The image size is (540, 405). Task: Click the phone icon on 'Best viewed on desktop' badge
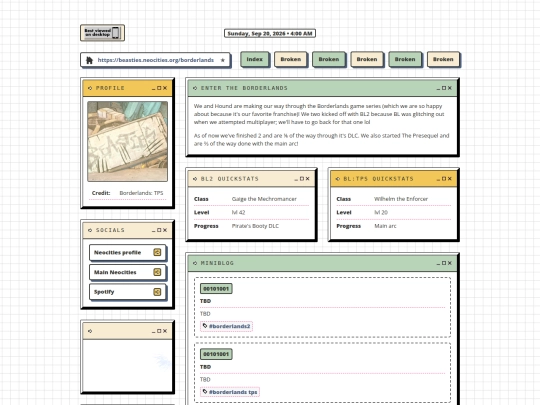click(x=116, y=33)
